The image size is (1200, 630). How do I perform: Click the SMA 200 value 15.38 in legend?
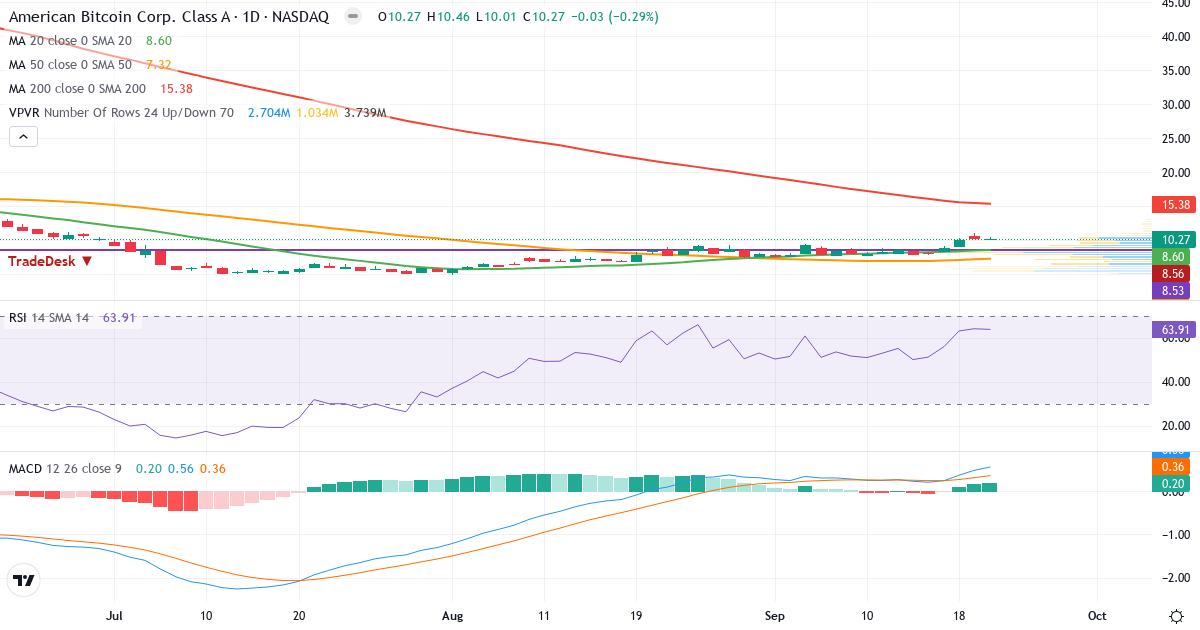point(175,89)
